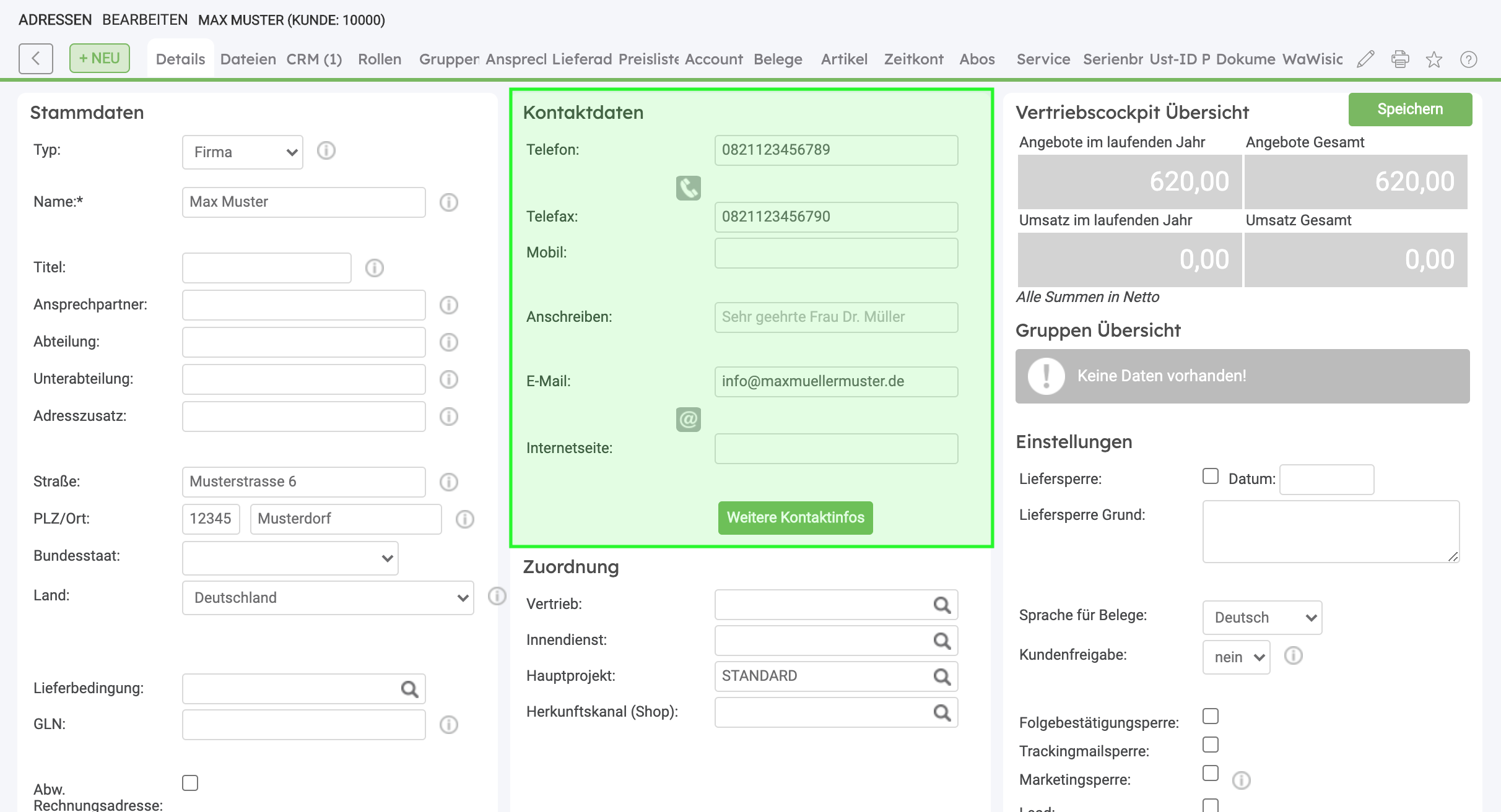Click the phone call icon below Telefon
The image size is (1501, 812).
click(688, 188)
